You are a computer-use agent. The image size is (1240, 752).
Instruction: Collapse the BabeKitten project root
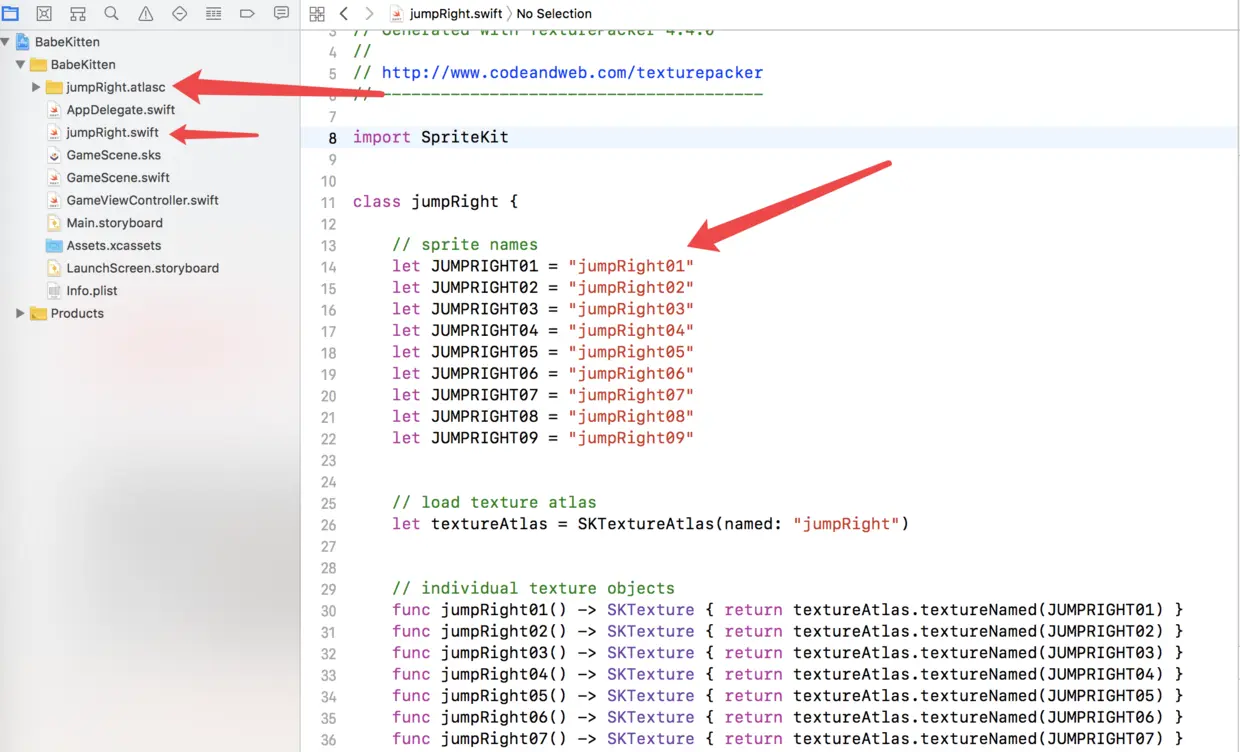click(x=6, y=42)
